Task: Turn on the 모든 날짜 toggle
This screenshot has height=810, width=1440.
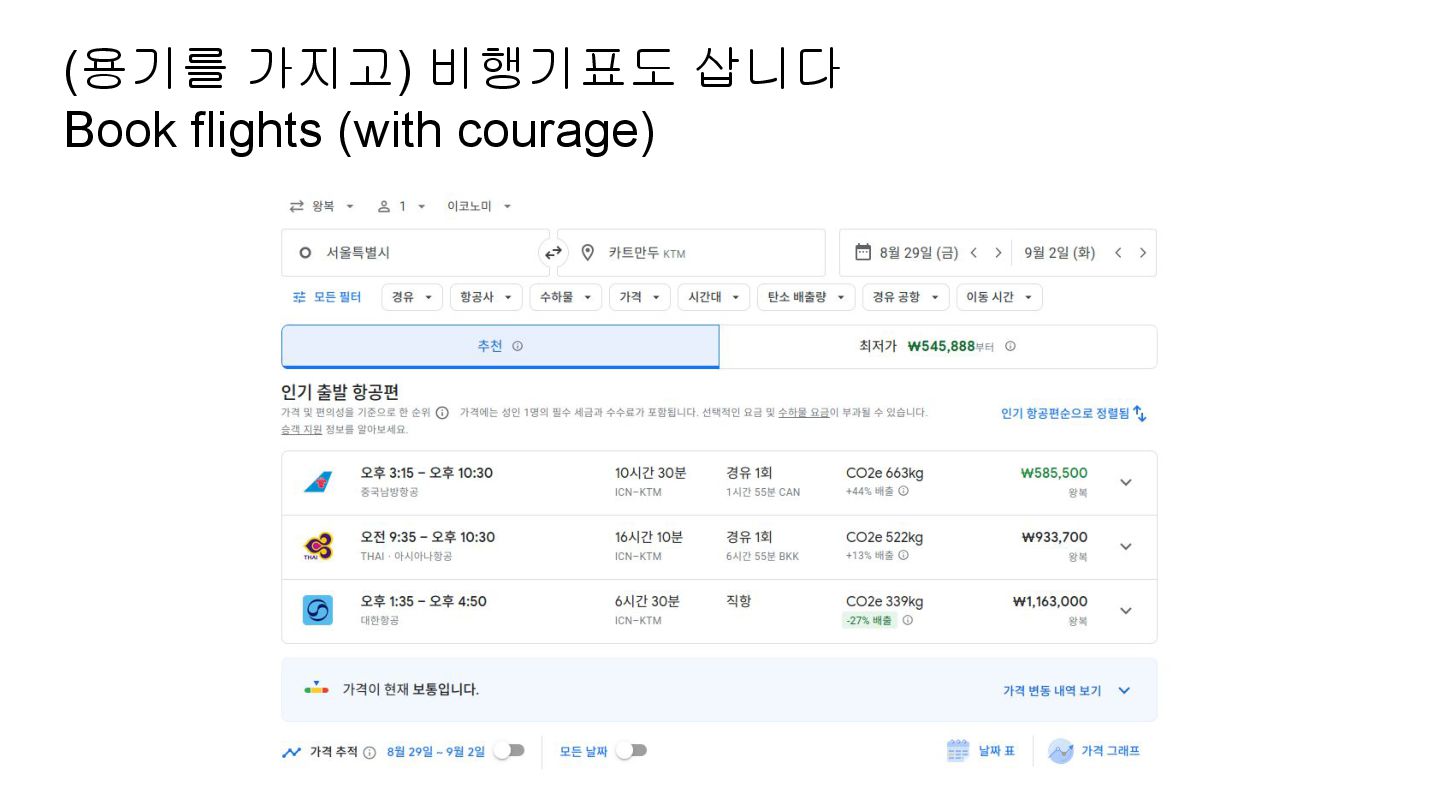Action: coord(631,750)
